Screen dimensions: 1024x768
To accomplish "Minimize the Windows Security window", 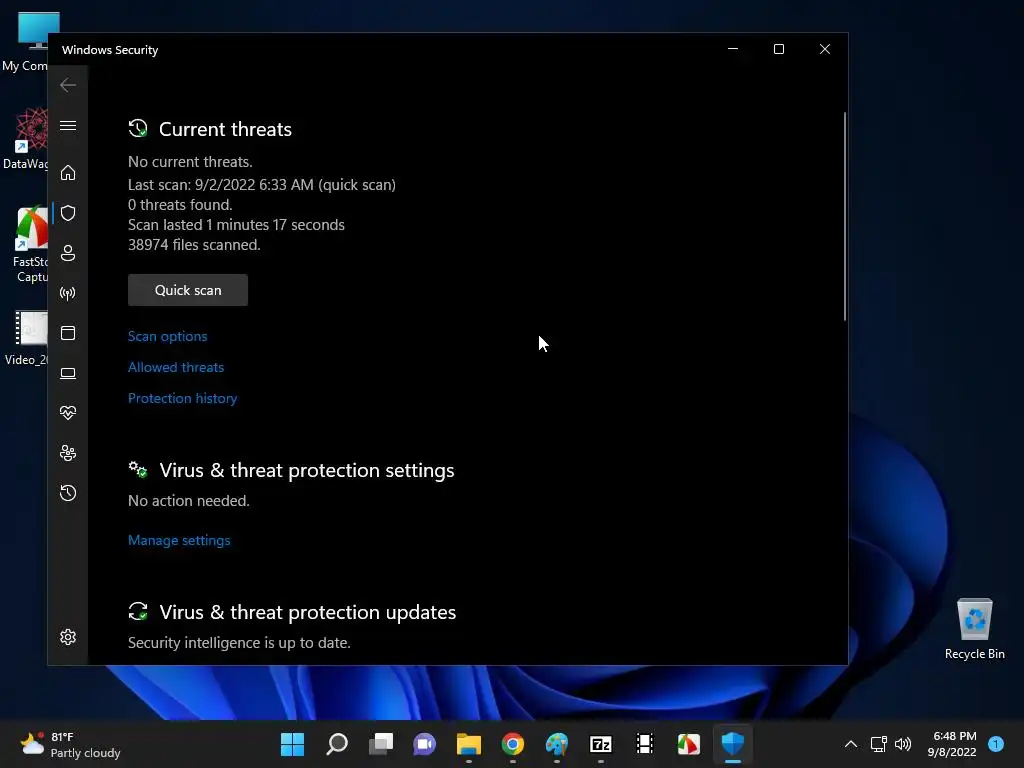I will pos(733,49).
